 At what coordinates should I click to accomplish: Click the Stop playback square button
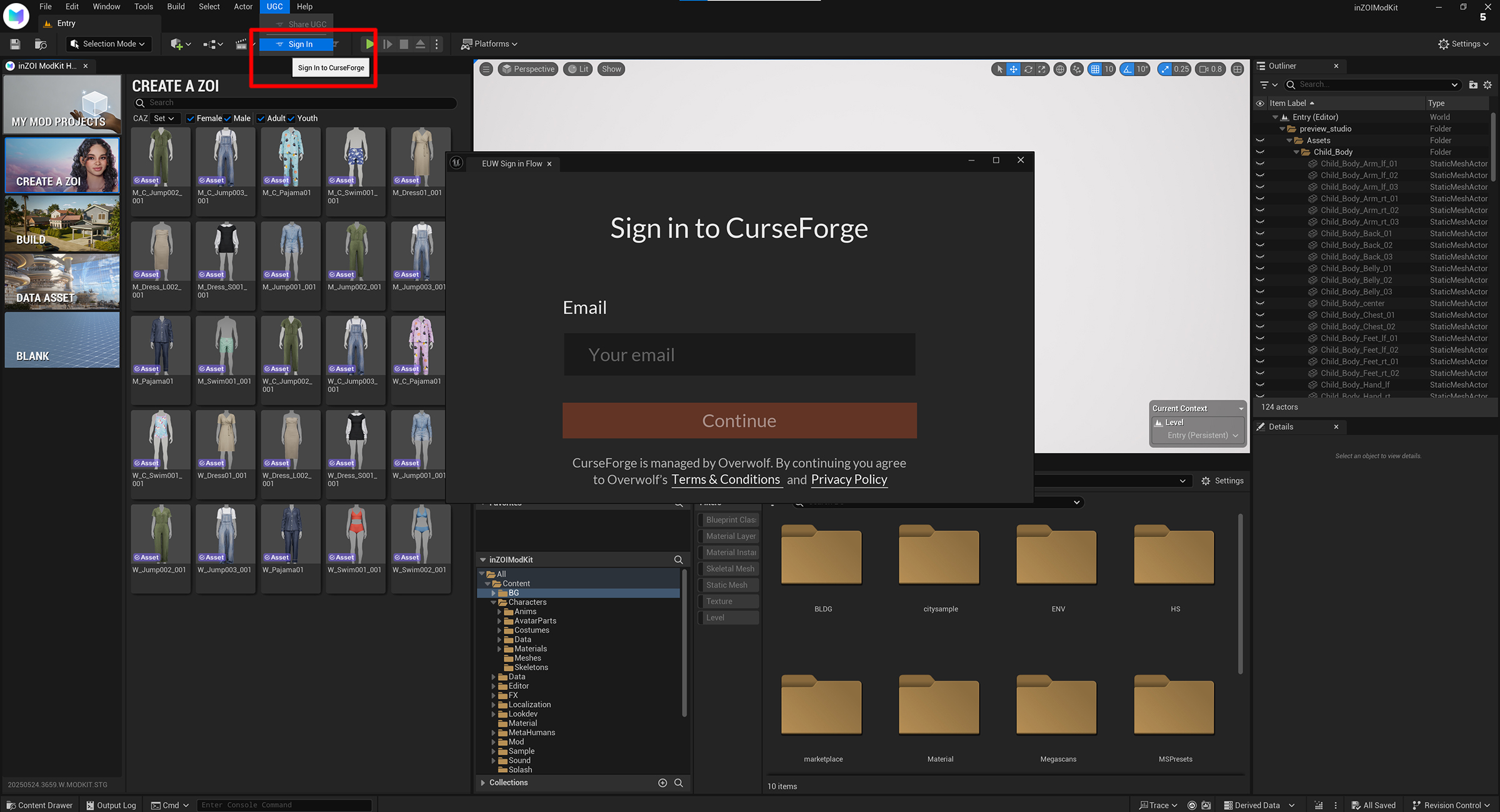tap(404, 44)
